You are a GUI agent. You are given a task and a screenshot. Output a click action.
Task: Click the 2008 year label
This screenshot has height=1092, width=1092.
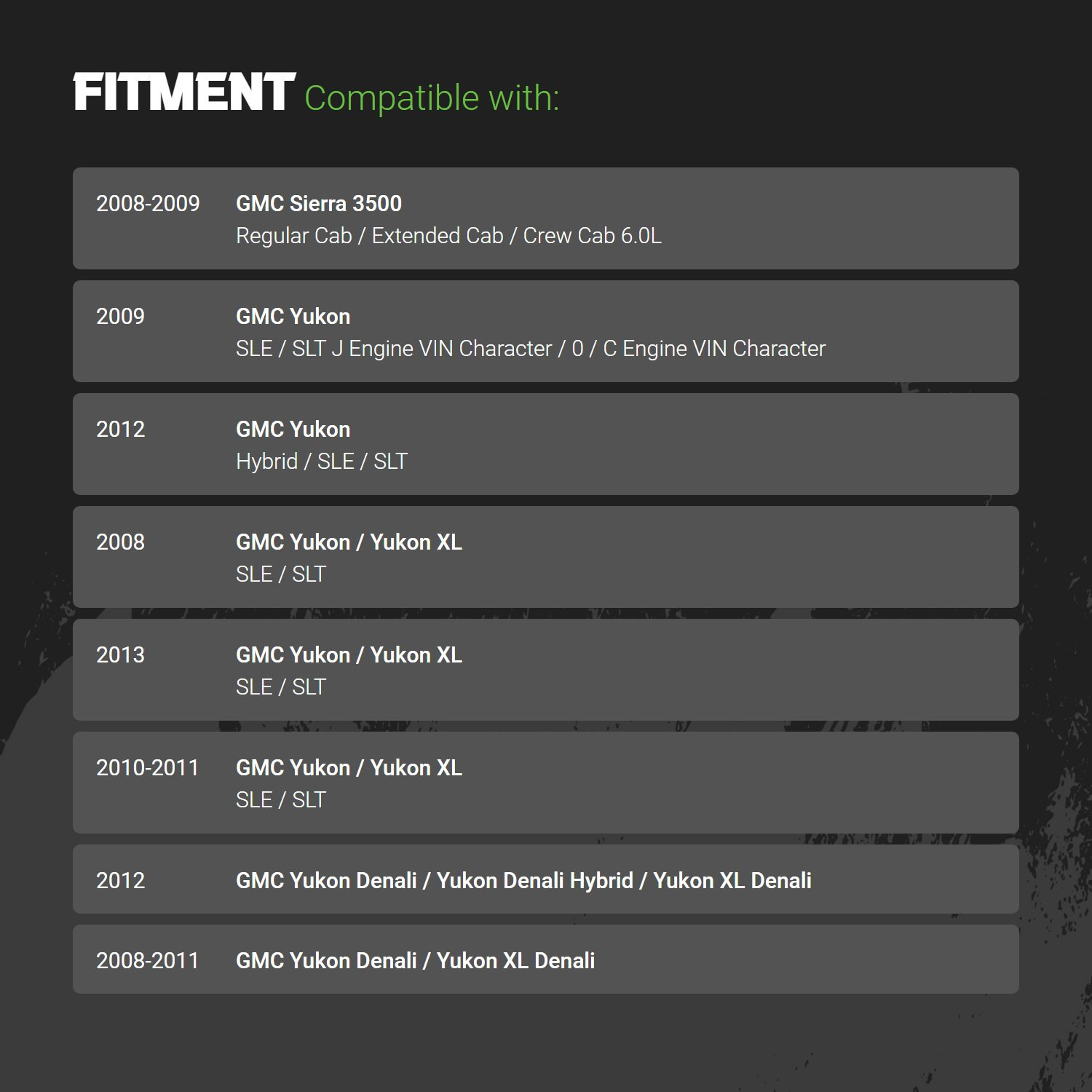121,542
